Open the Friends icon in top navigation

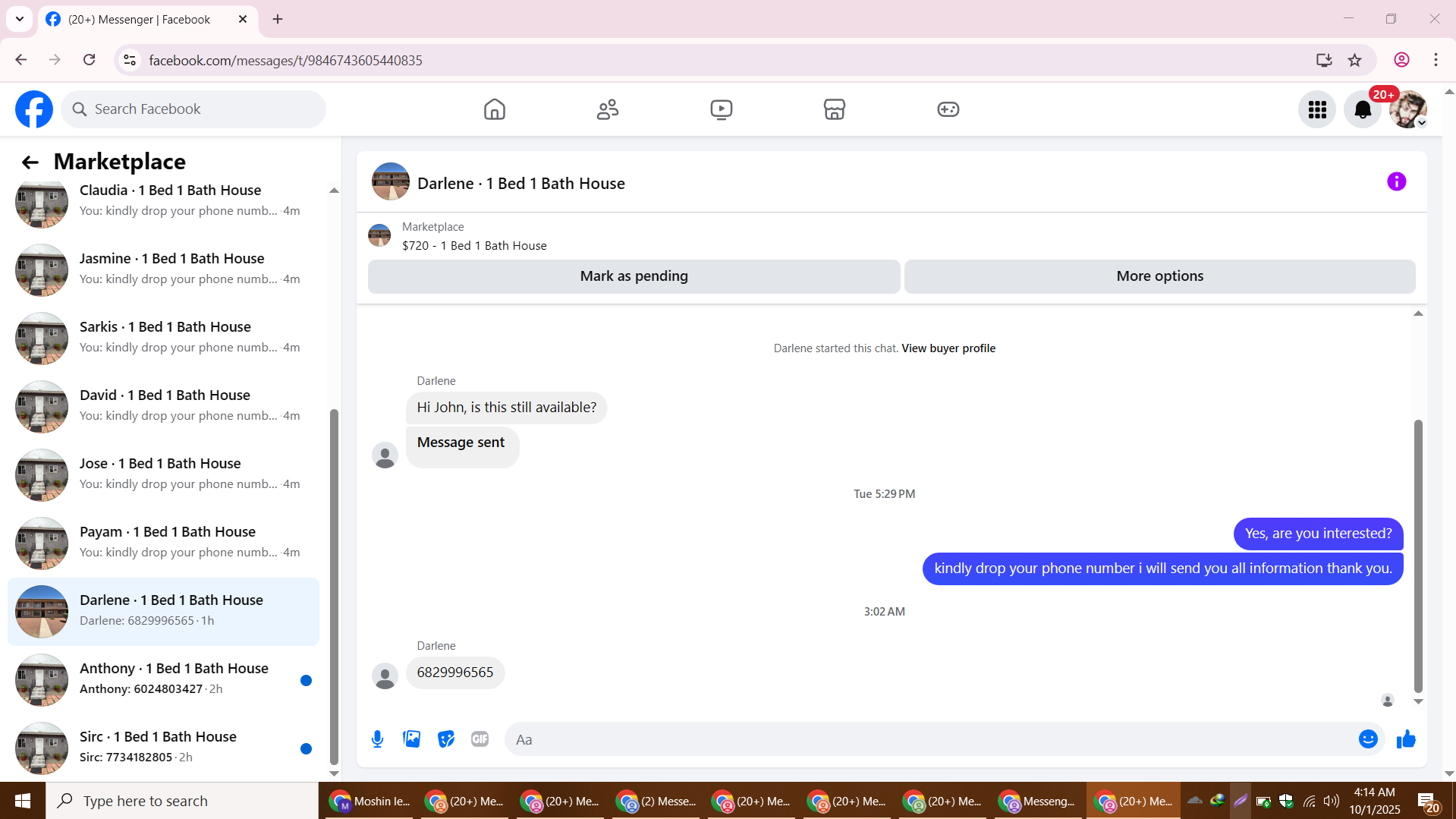tap(608, 109)
